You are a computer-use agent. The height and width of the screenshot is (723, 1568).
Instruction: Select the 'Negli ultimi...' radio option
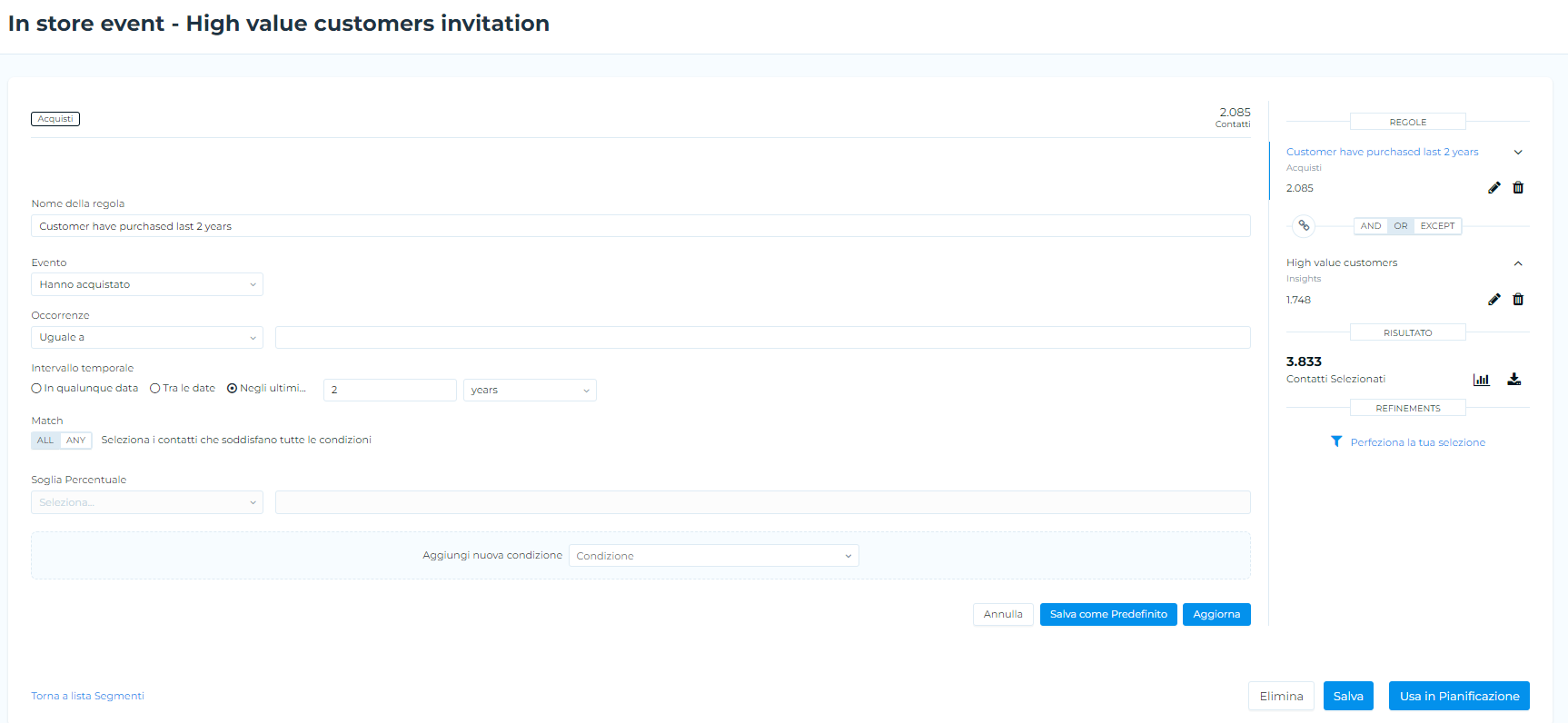point(232,388)
